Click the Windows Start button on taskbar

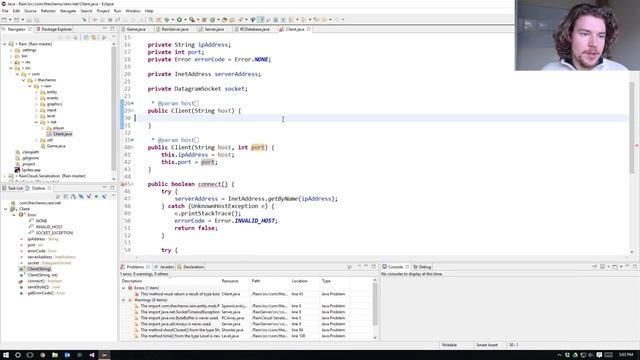(6, 355)
